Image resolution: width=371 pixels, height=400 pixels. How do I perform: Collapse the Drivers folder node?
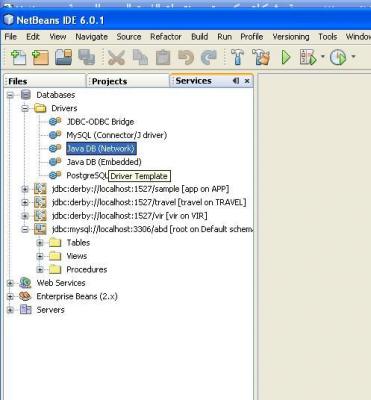25,108
